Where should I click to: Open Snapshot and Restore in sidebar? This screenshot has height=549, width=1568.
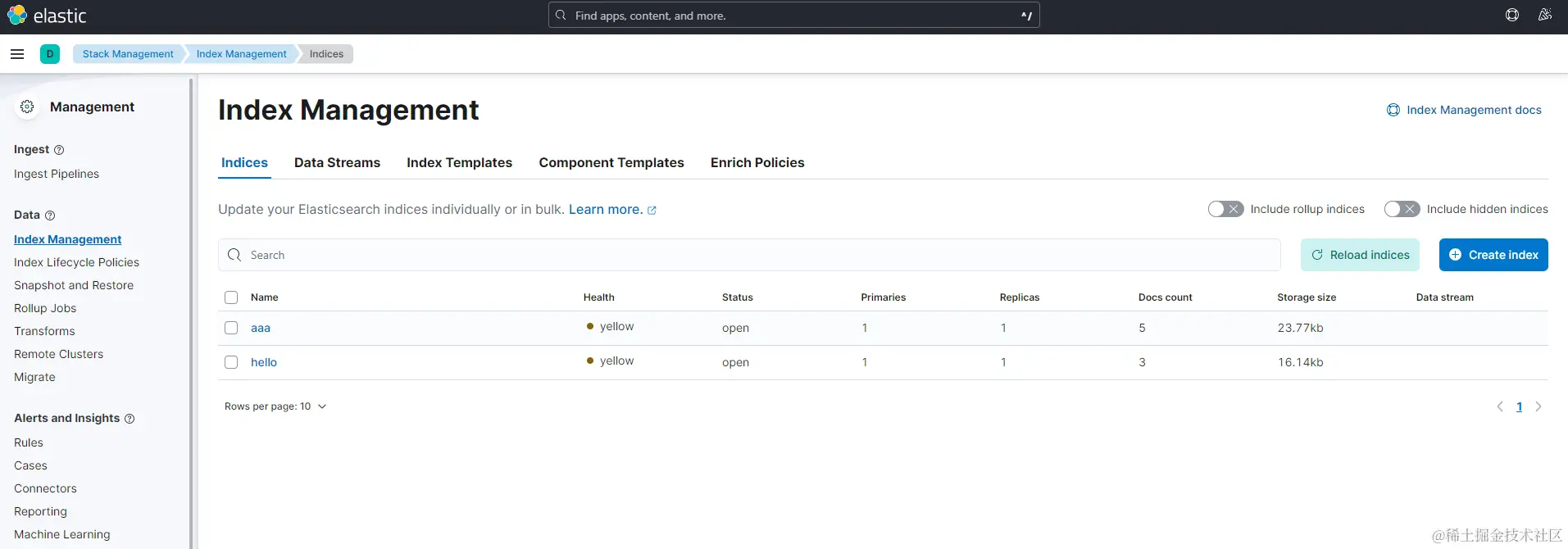(74, 285)
